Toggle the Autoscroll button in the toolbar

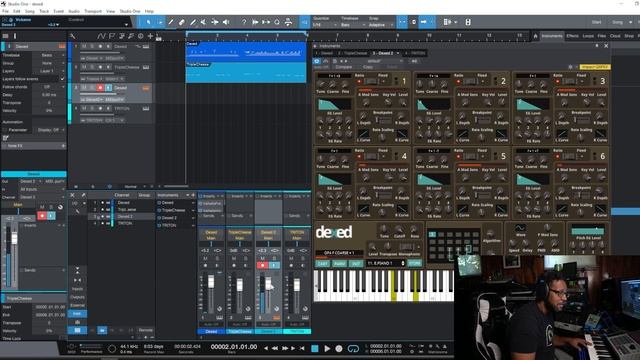424,22
